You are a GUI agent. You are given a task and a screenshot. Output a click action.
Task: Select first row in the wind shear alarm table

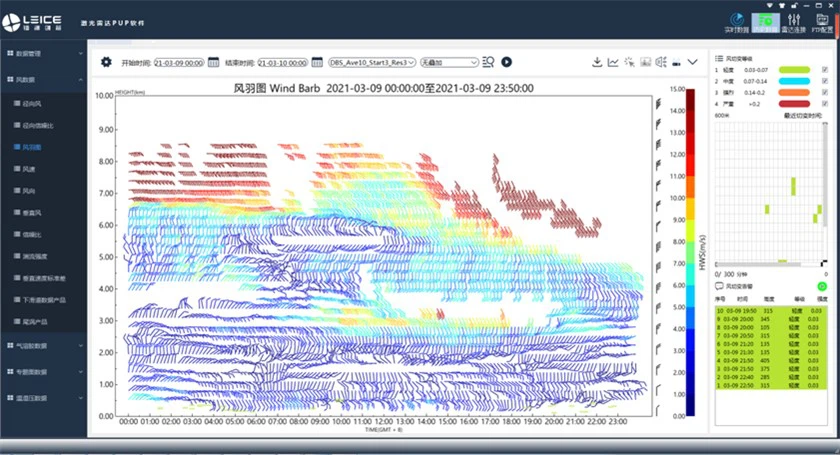click(x=768, y=310)
